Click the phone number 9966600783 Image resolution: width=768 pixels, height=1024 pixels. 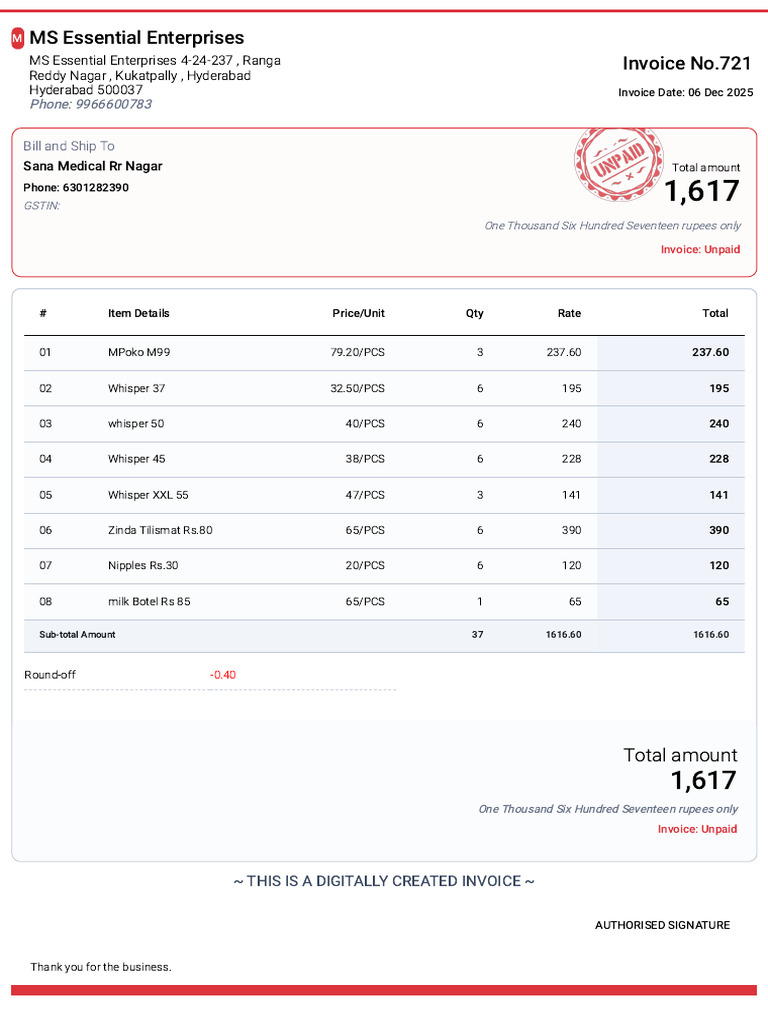point(114,104)
